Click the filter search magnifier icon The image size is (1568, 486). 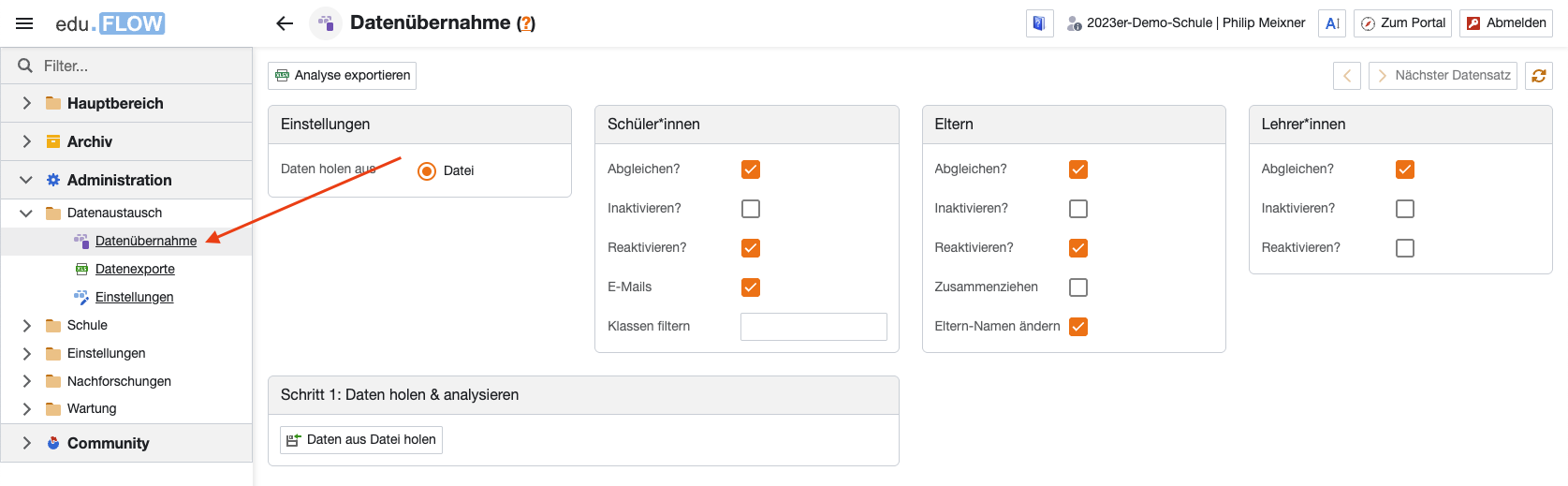(25, 66)
